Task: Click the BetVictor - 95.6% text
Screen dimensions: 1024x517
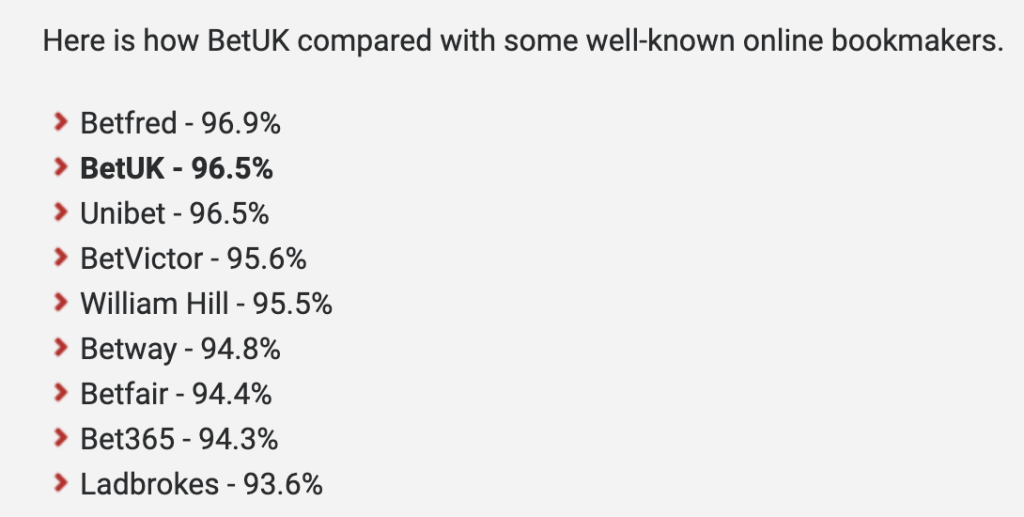Action: click(193, 258)
